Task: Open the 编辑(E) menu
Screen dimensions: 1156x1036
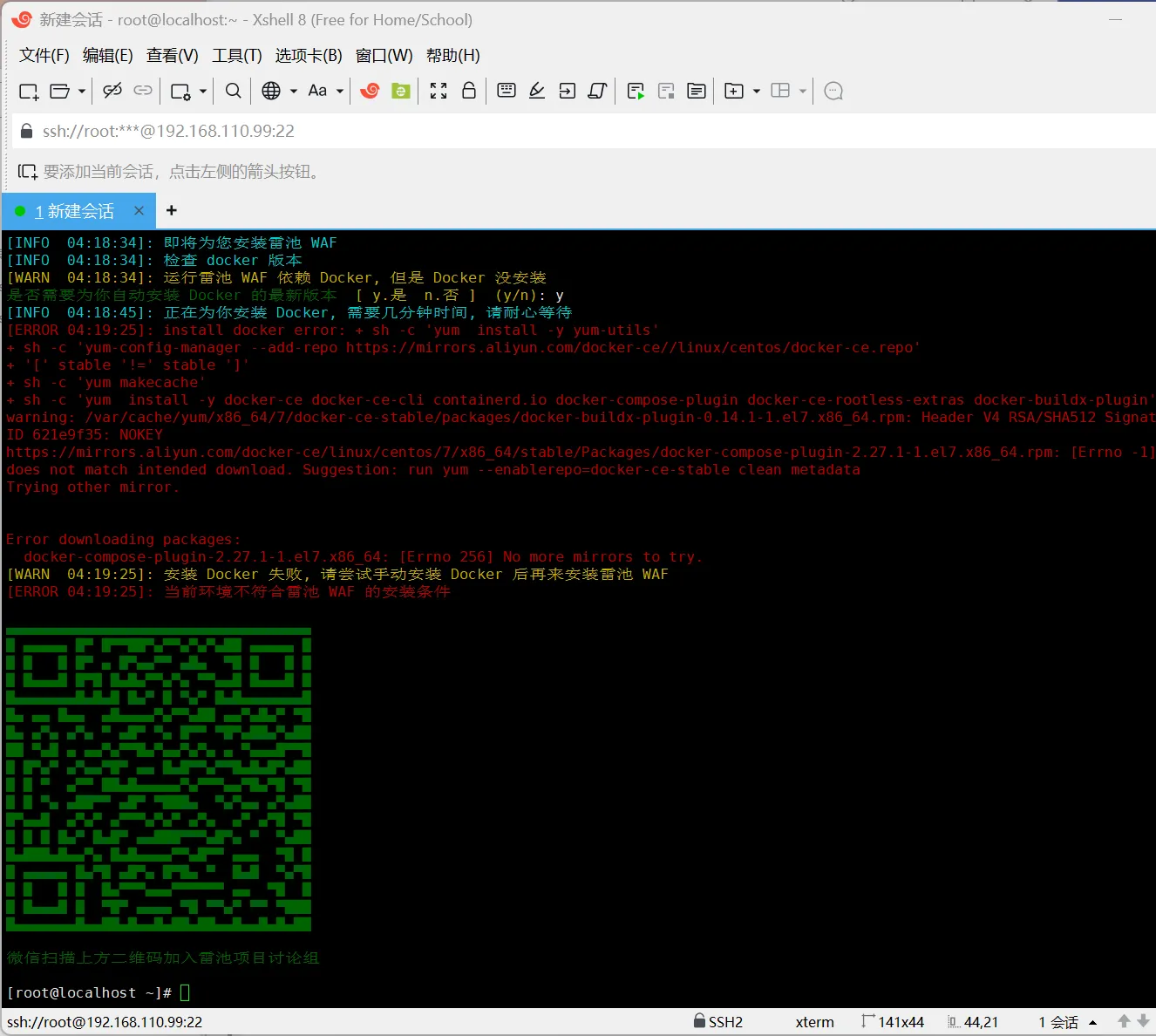Action: click(x=108, y=56)
